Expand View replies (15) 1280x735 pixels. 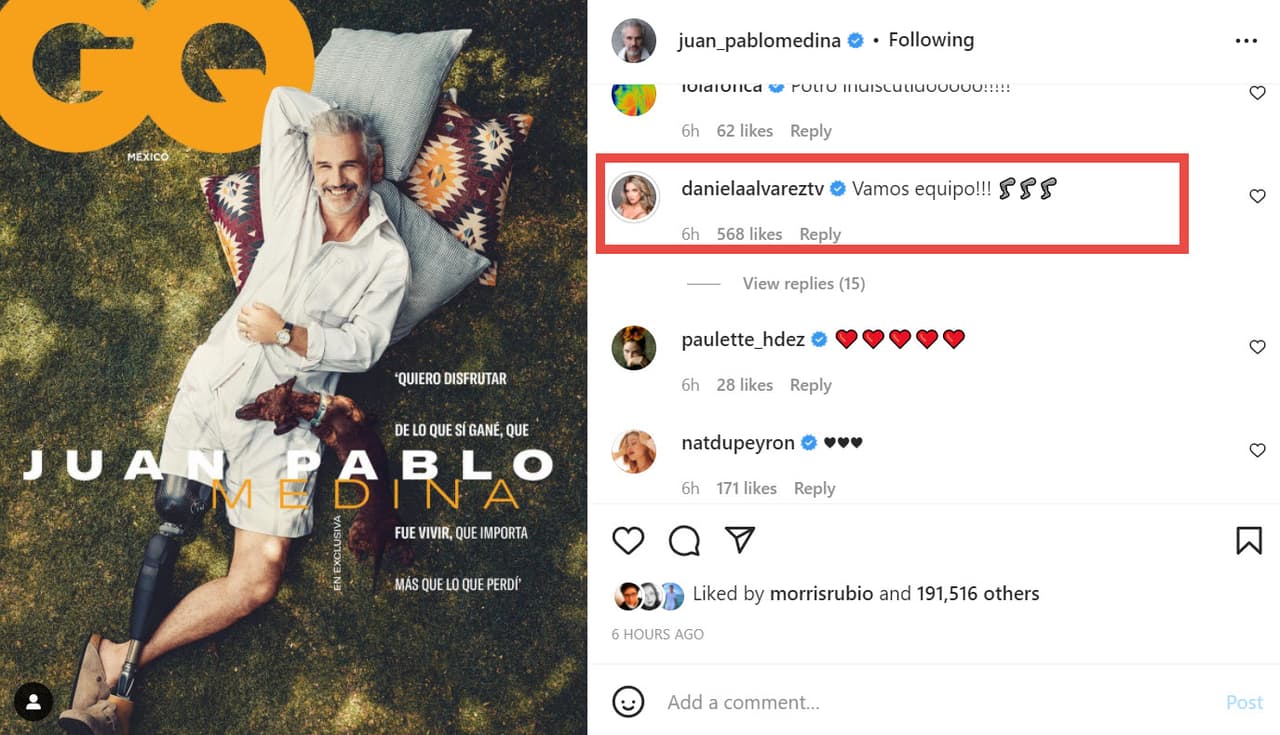[x=803, y=284]
